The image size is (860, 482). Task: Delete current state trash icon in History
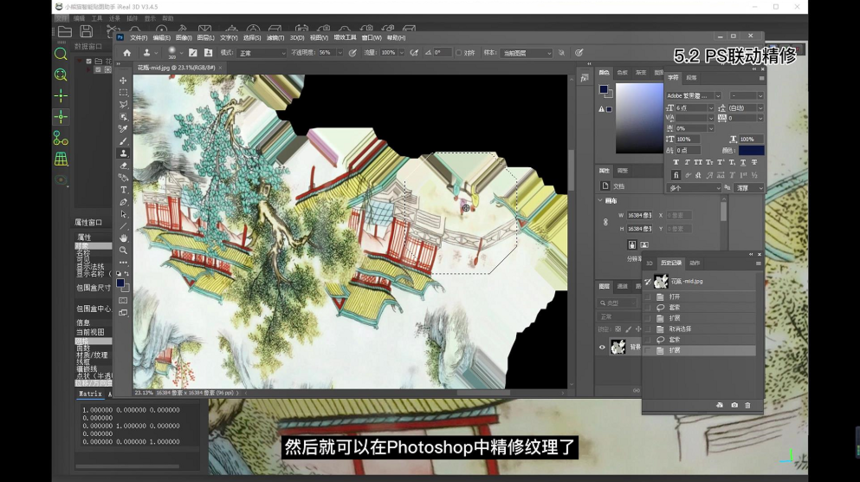[748, 405]
